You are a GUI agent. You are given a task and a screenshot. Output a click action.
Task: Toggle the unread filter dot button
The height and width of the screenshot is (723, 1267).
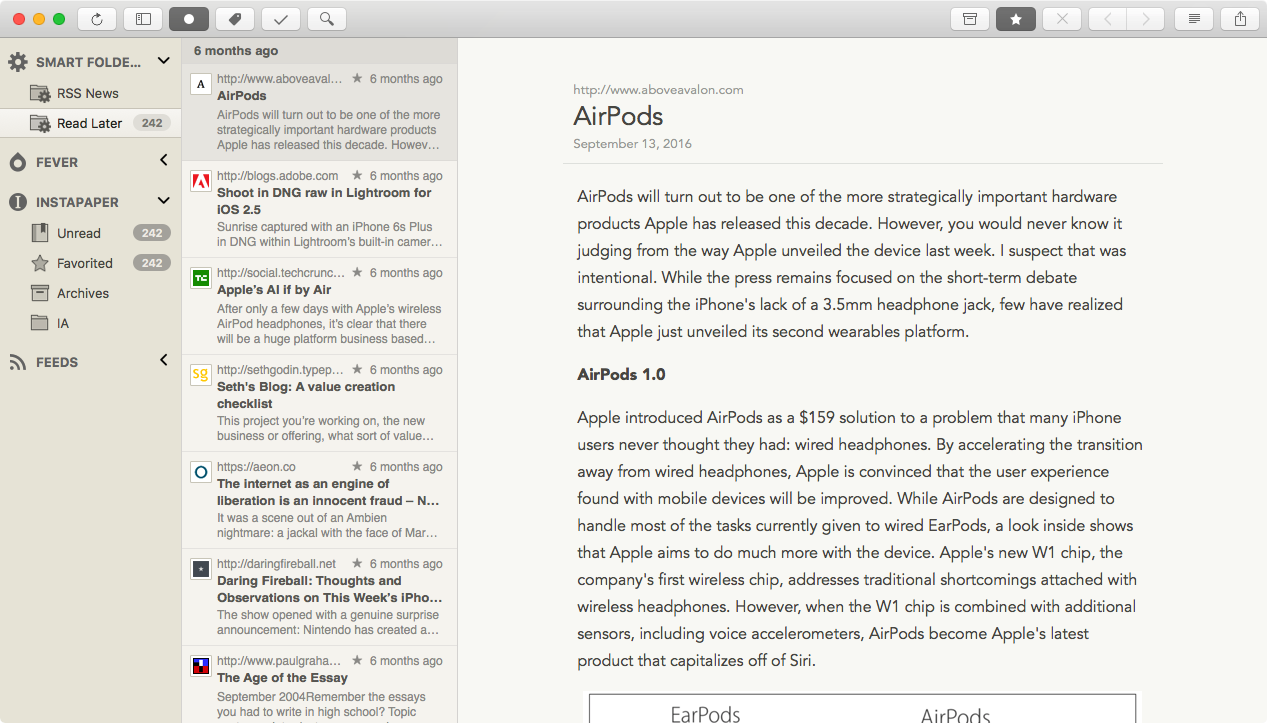(x=189, y=18)
